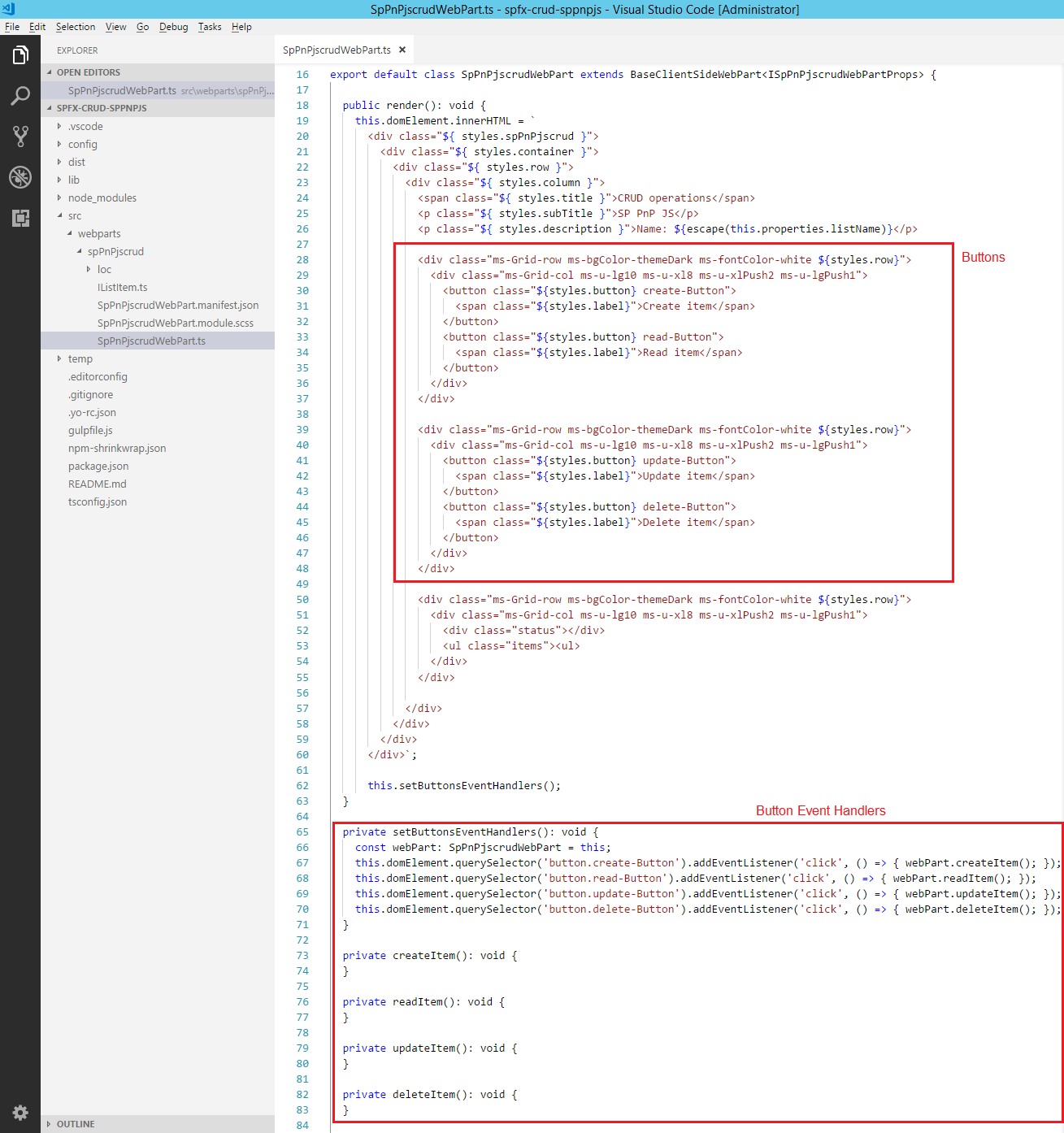1064x1133 pixels.
Task: Expand the loc folder
Action: click(104, 270)
